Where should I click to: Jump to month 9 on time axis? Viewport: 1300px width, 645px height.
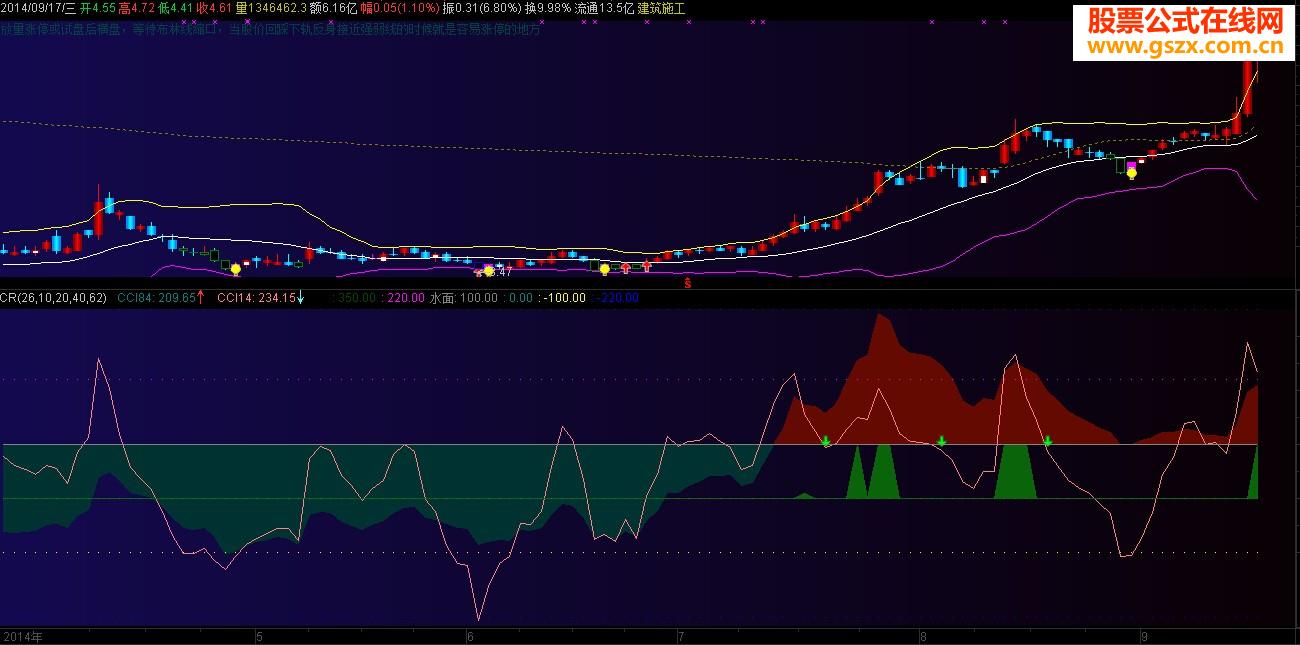(x=1144, y=636)
